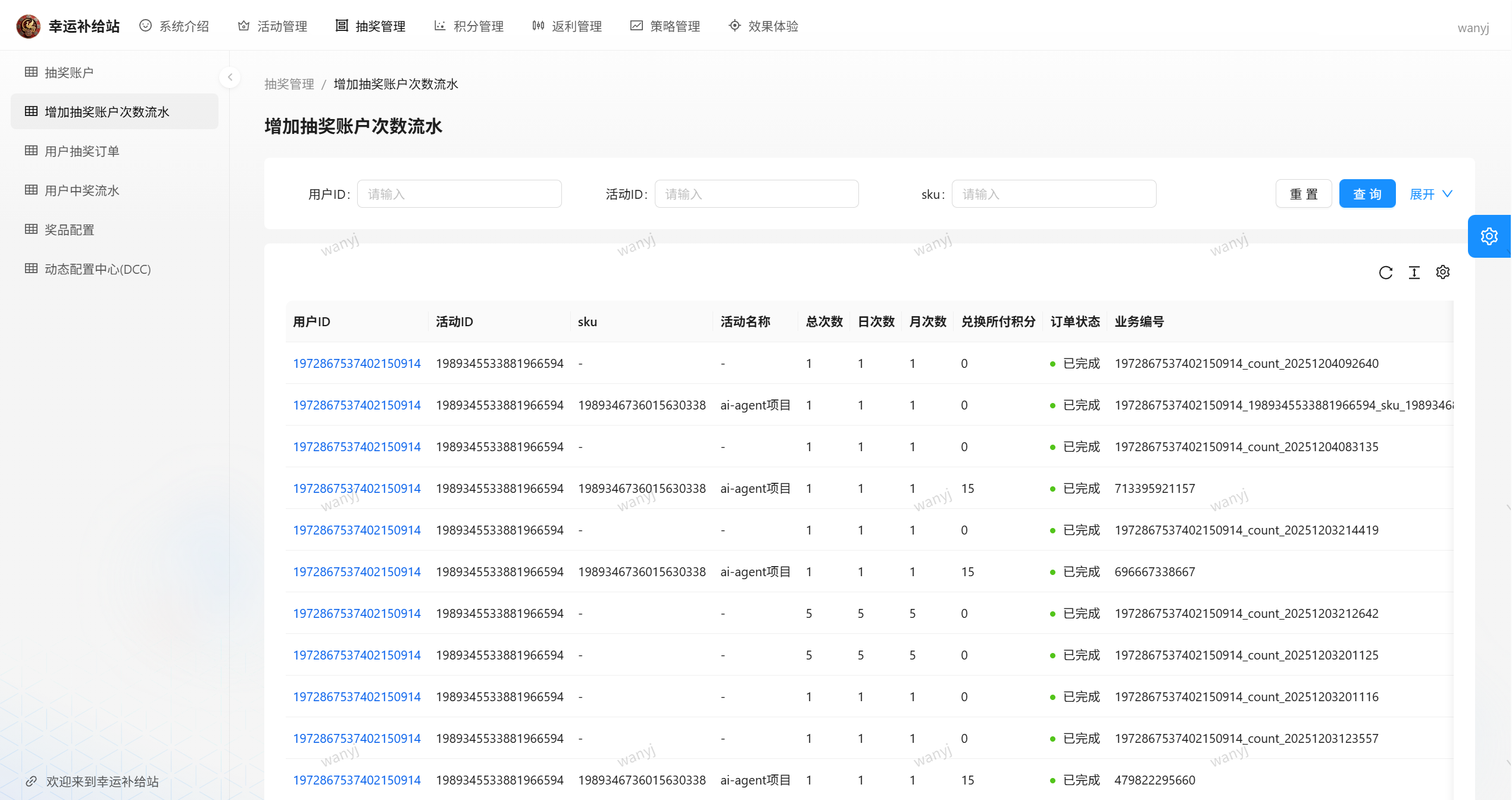1512x800 pixels.
Task: Focus the sku input field
Action: (1053, 194)
